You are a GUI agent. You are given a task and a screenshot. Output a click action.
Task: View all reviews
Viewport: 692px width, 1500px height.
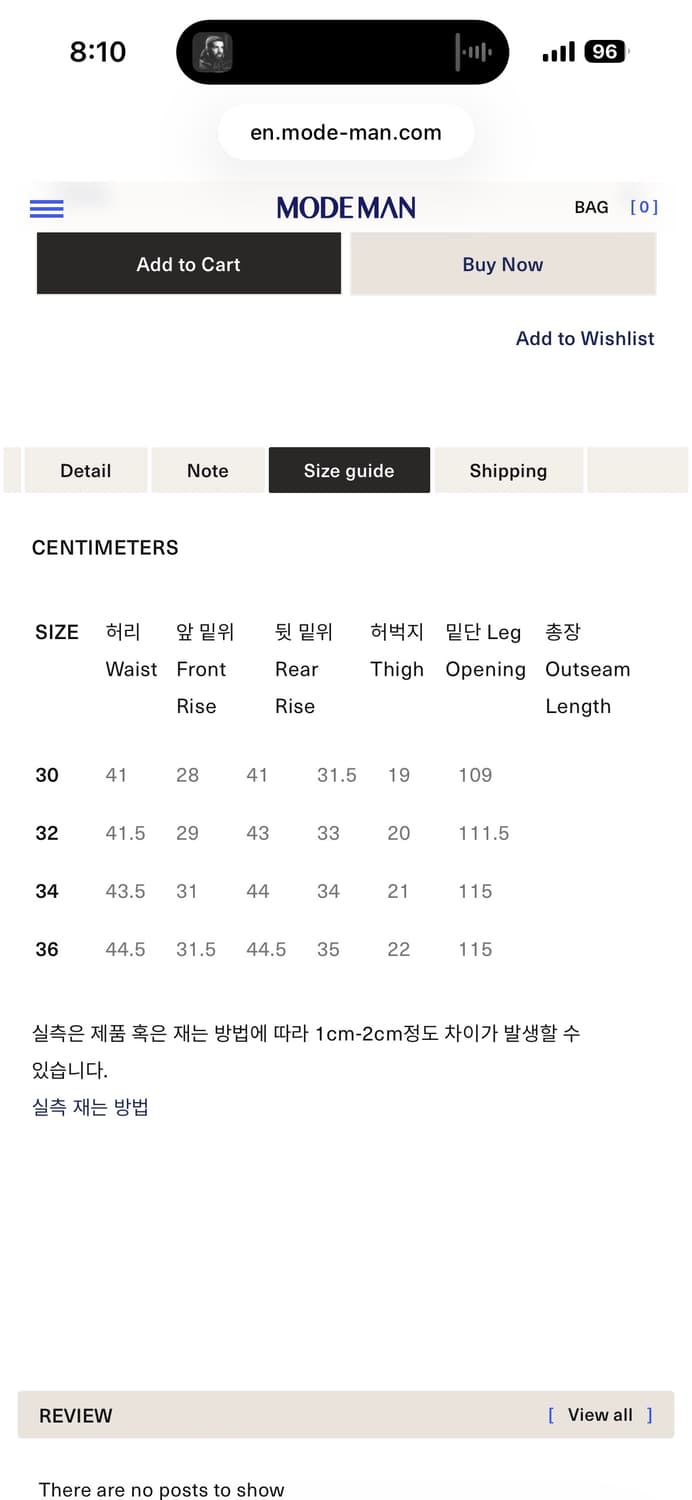point(600,1415)
